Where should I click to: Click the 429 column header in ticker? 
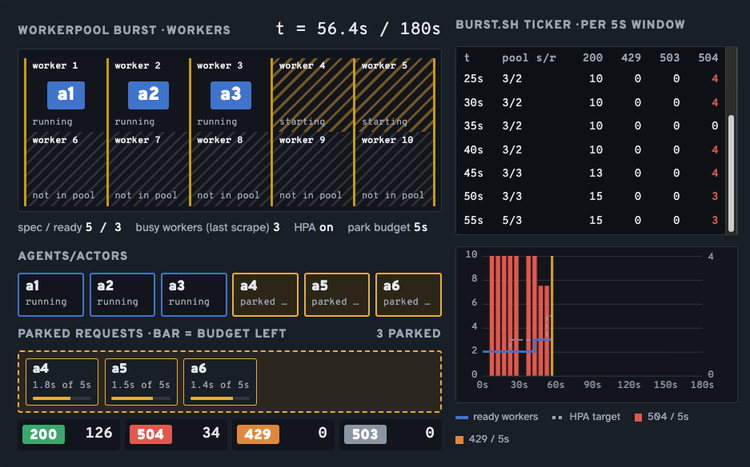(631, 58)
